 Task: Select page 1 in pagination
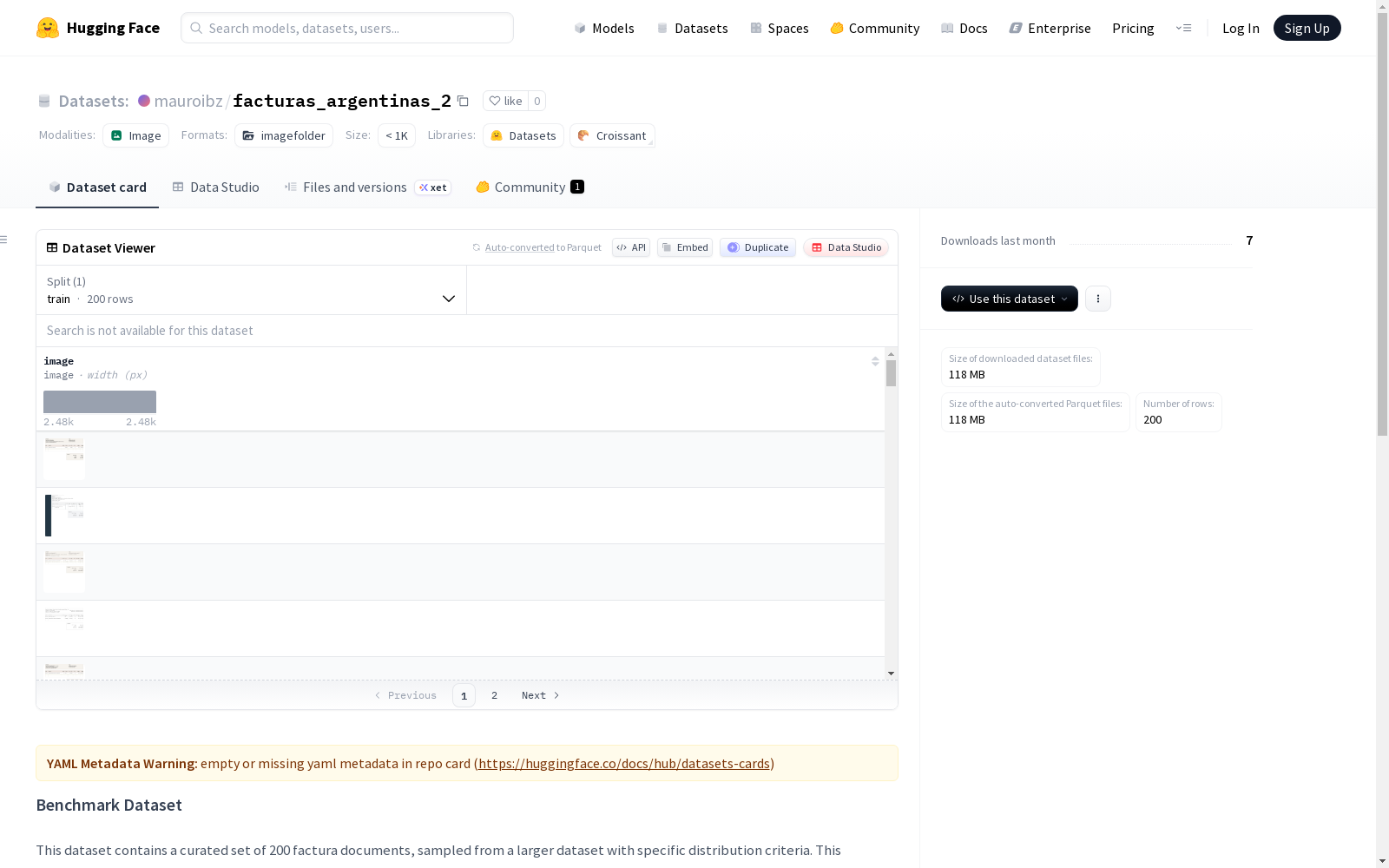point(464,695)
